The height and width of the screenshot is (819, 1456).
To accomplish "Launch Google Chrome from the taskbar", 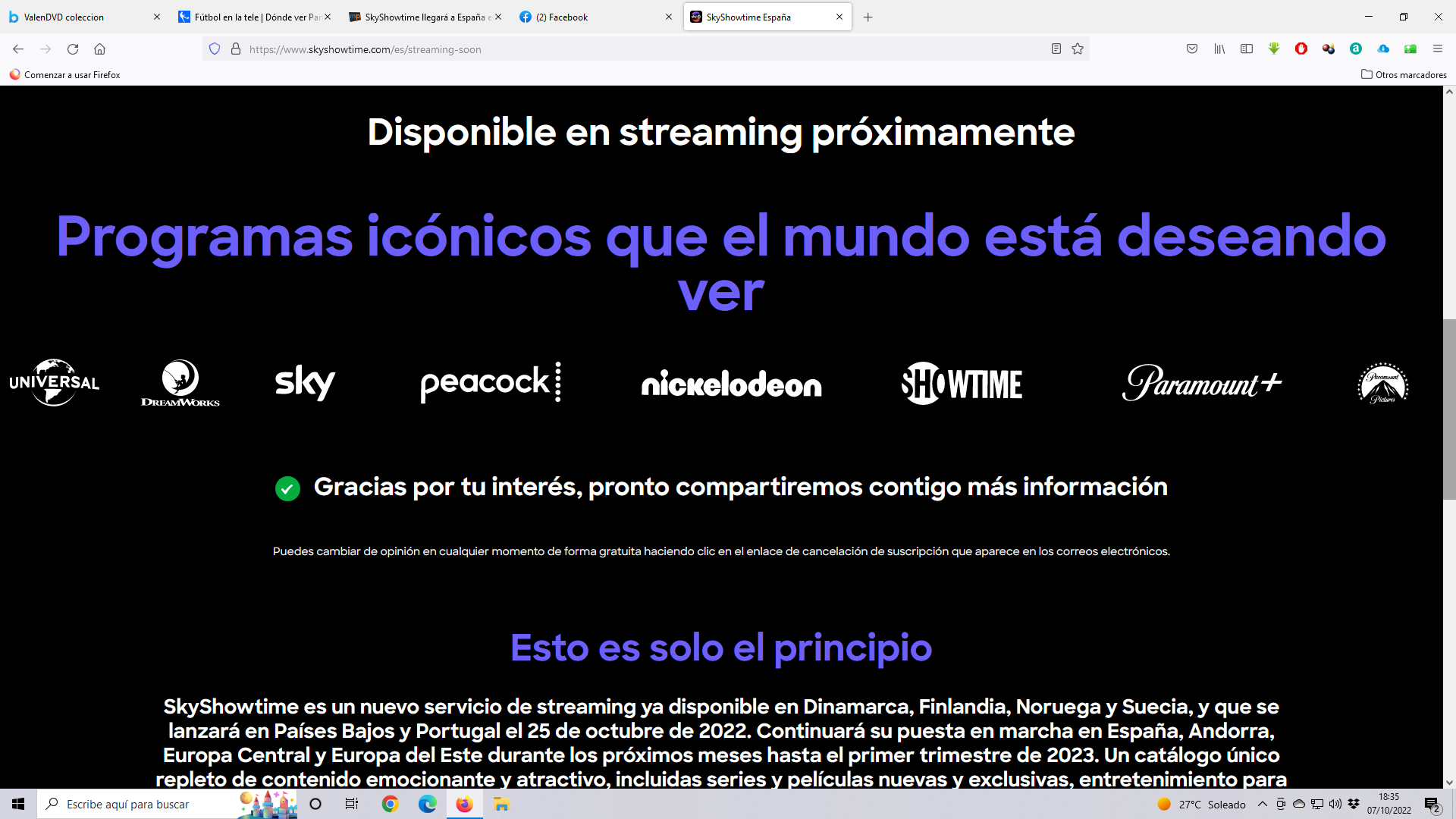I will click(x=390, y=804).
